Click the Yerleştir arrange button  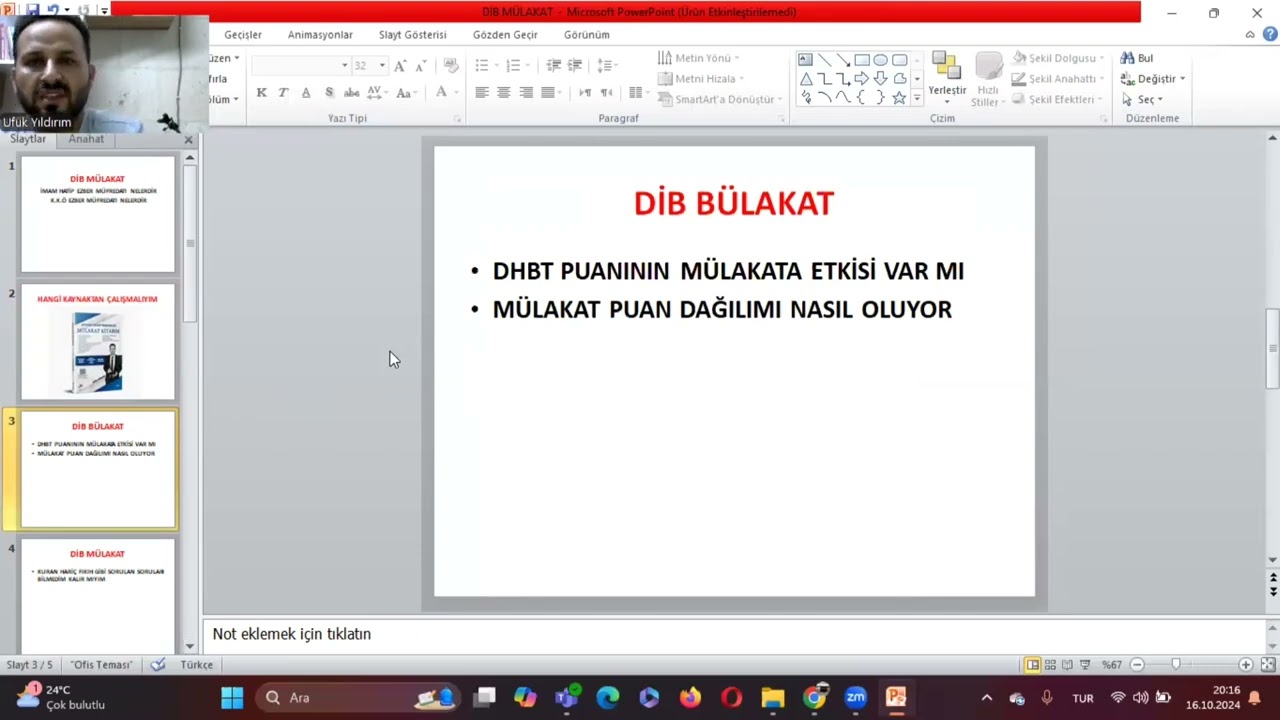pyautogui.click(x=947, y=78)
